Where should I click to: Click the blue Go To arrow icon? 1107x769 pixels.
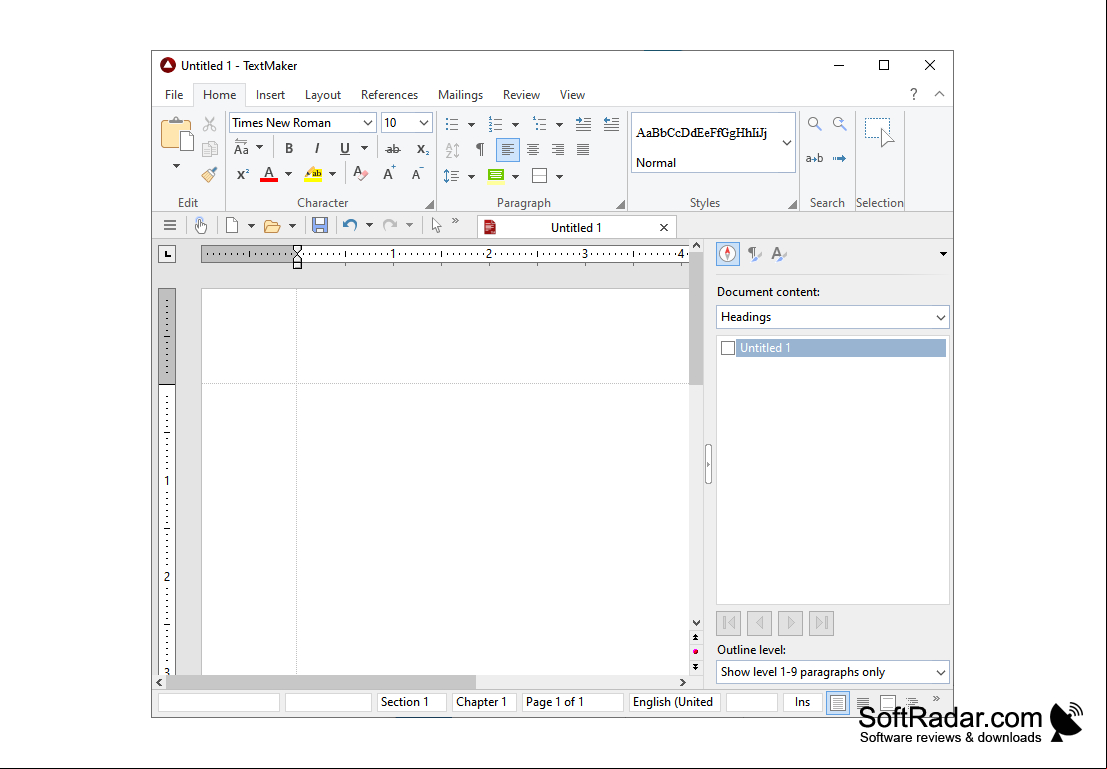coord(839,158)
